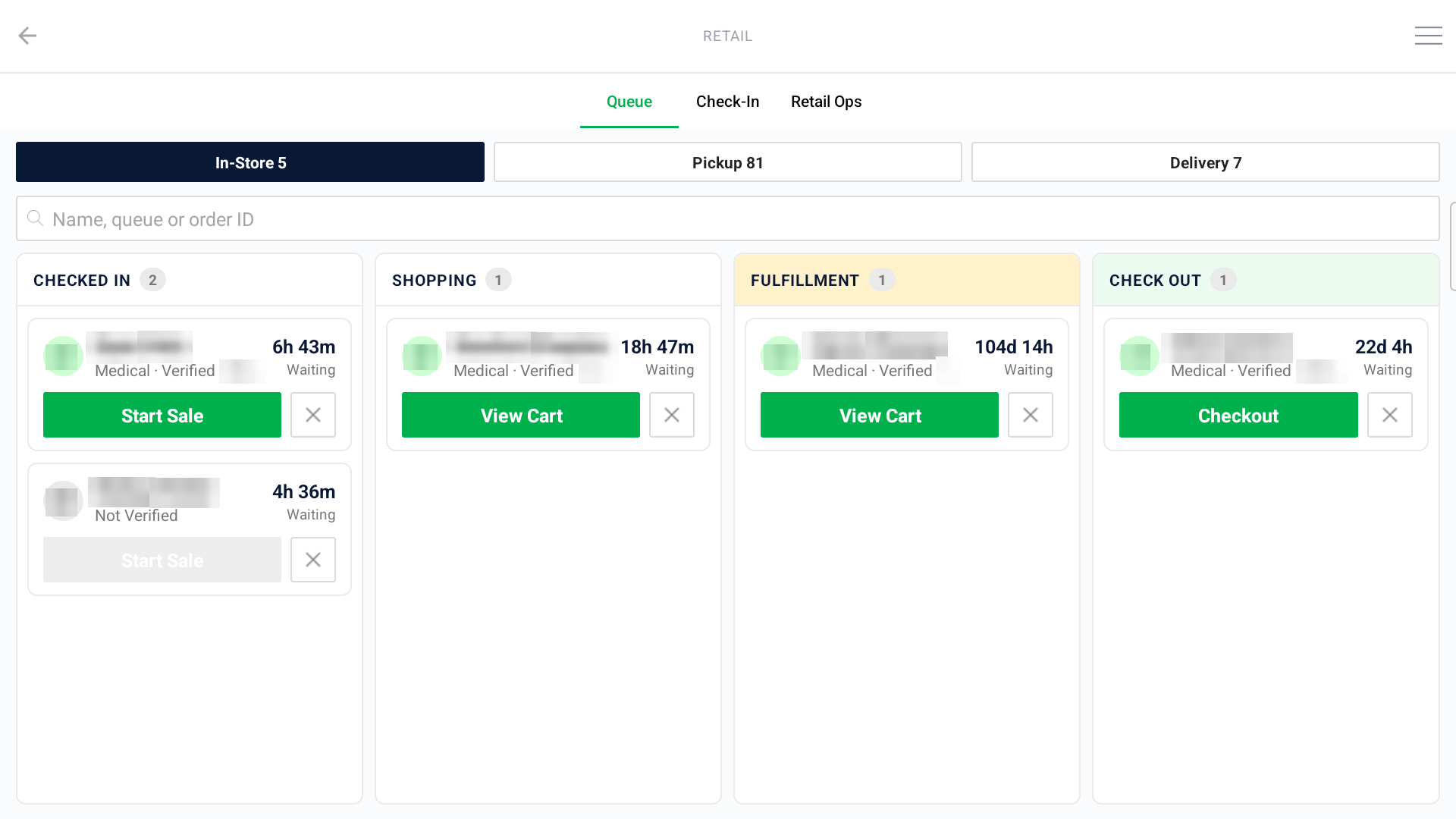Open the hamburger menu icon
The image size is (1456, 819).
(x=1428, y=36)
